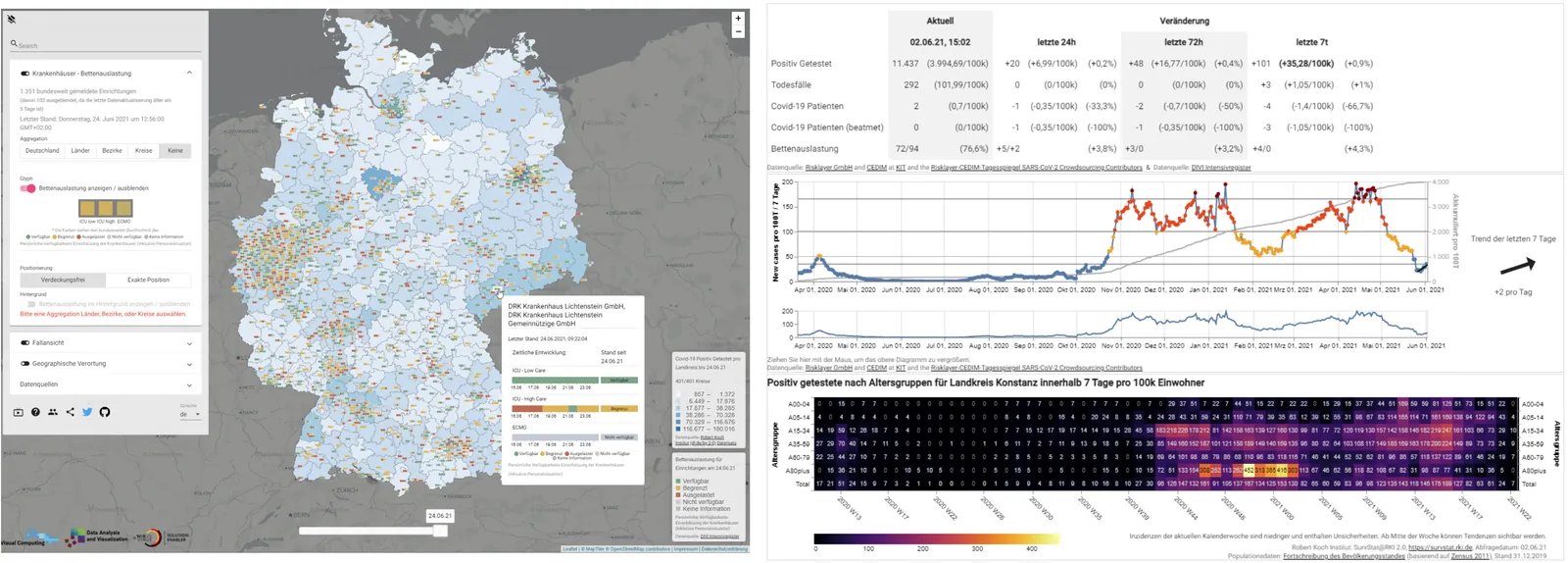1568x563 pixels.
Task: Zoom out the map with the minus button
Action: point(738,31)
